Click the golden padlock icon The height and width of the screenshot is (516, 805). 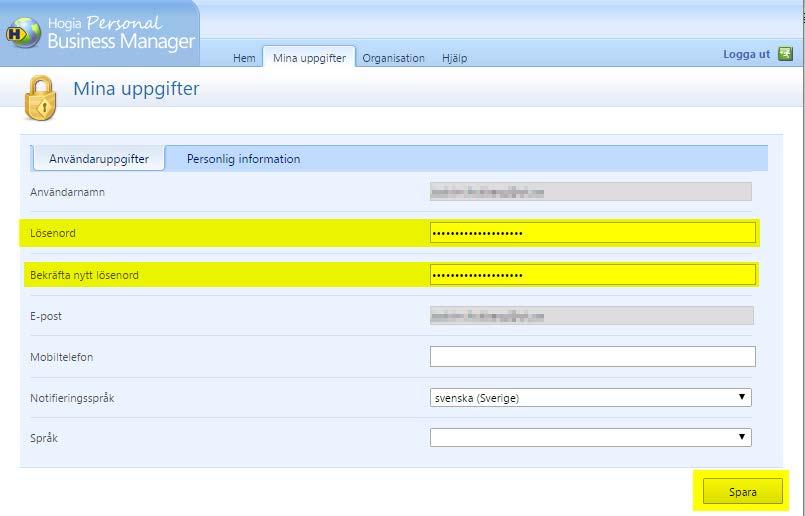click(40, 98)
